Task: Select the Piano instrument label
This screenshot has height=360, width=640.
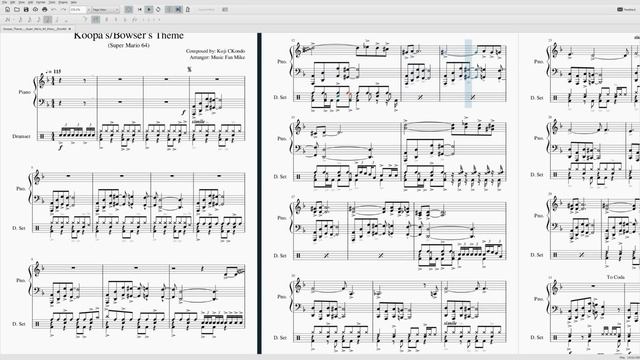Action: 24,92
